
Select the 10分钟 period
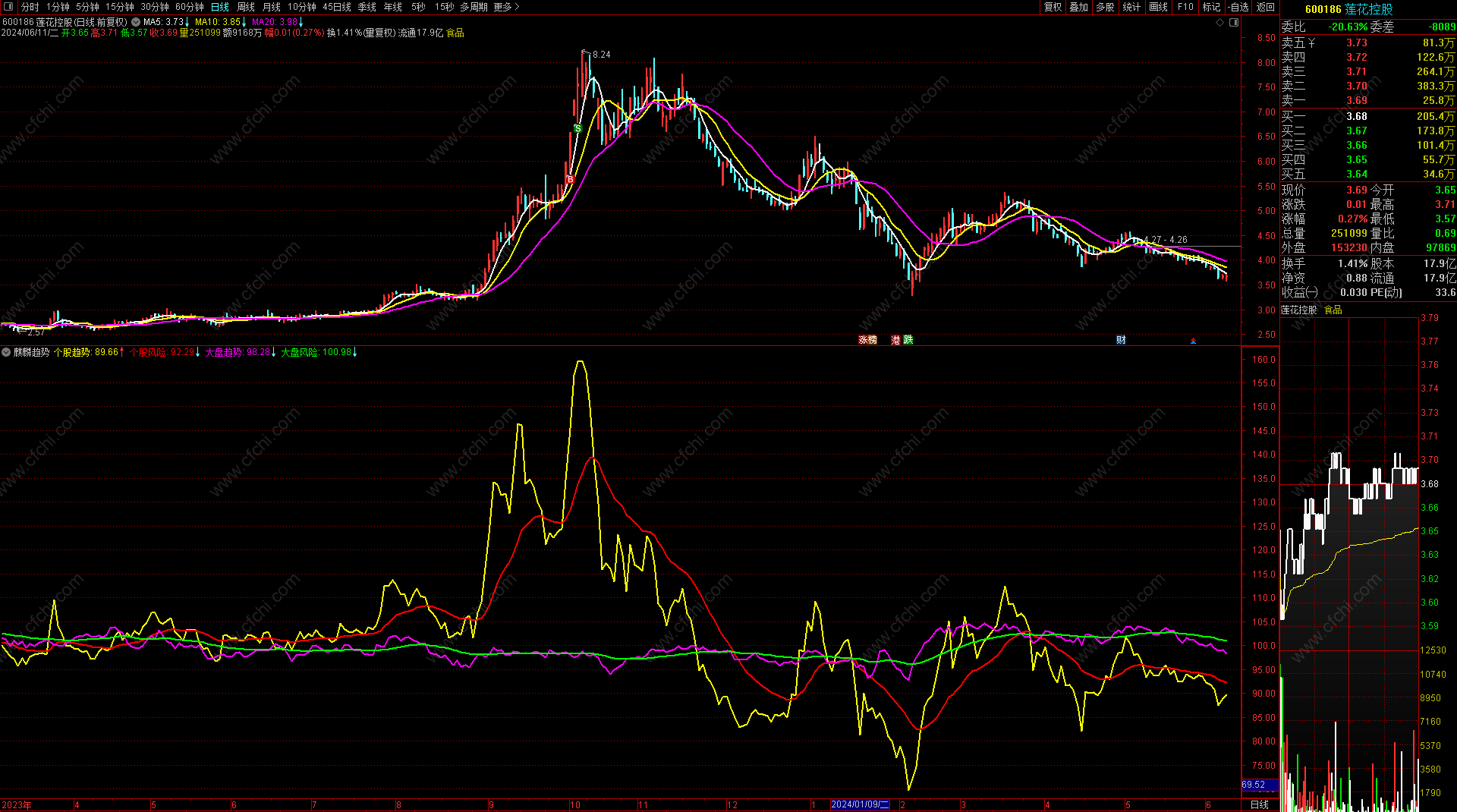(302, 7)
